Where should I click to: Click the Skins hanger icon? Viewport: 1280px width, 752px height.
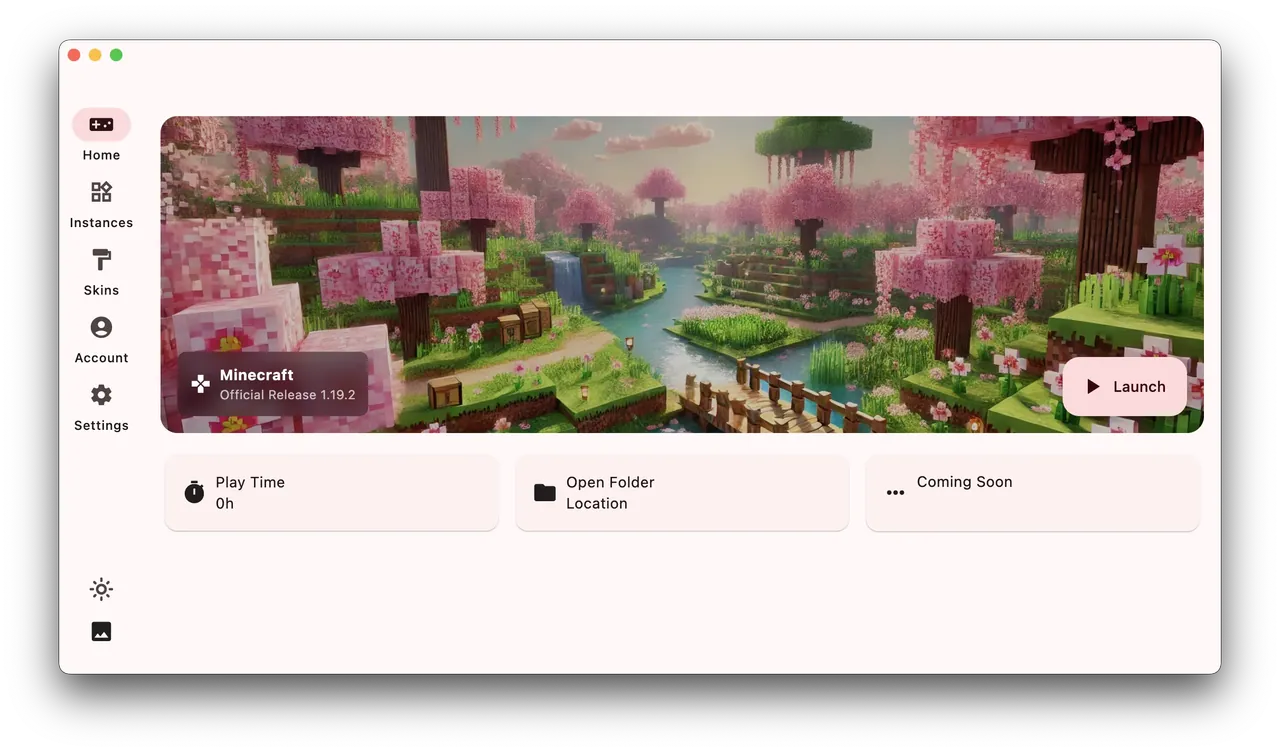tap(101, 259)
